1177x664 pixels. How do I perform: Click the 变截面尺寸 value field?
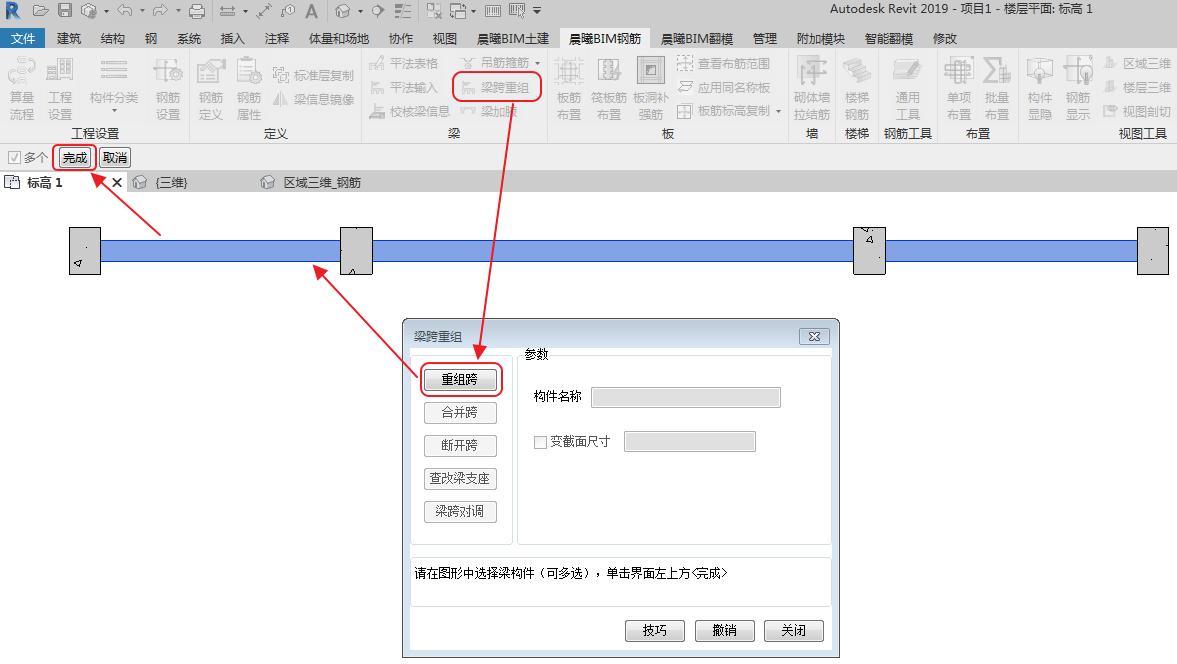tap(690, 442)
